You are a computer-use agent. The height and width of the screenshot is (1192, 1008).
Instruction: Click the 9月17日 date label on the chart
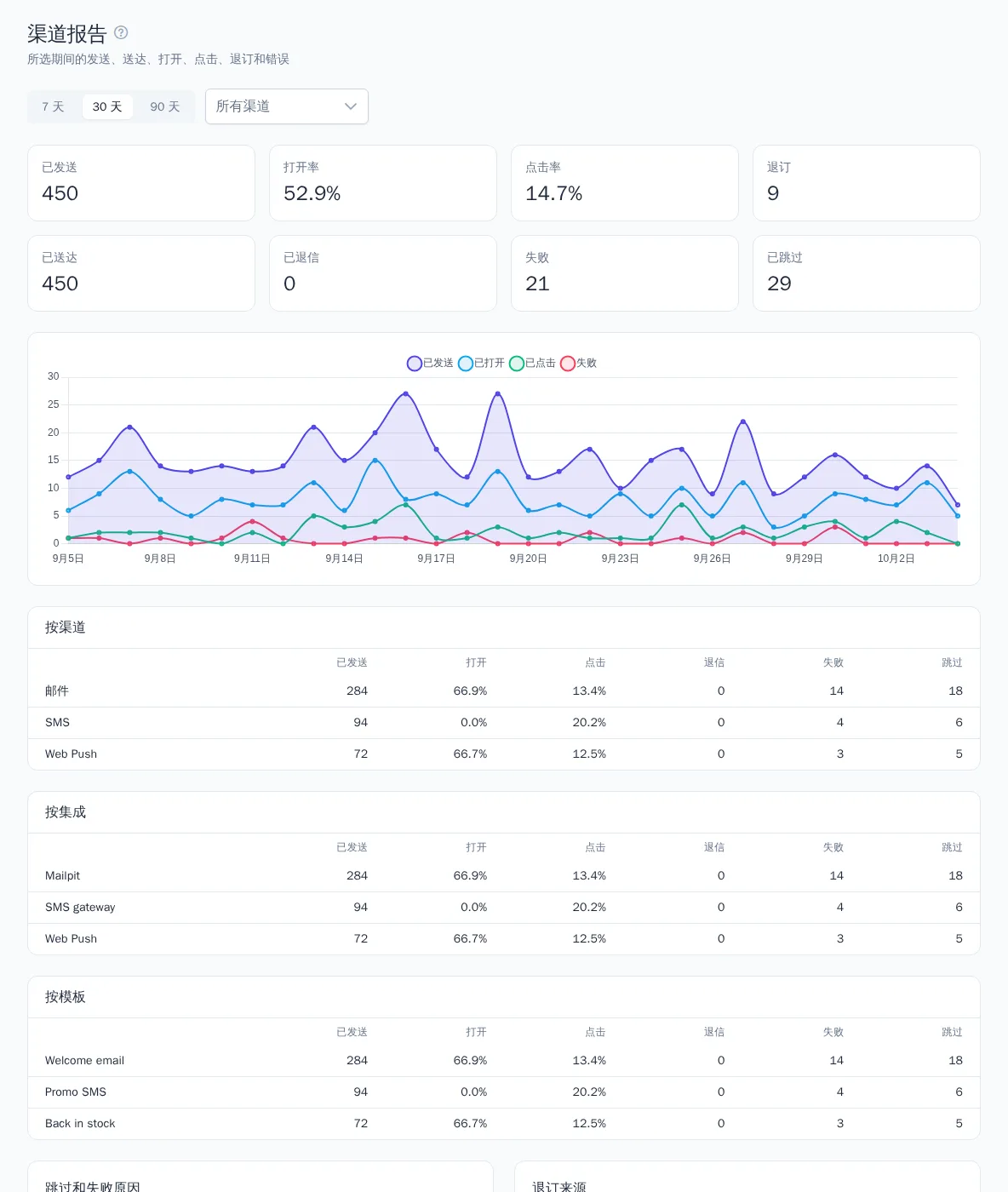[x=436, y=559]
